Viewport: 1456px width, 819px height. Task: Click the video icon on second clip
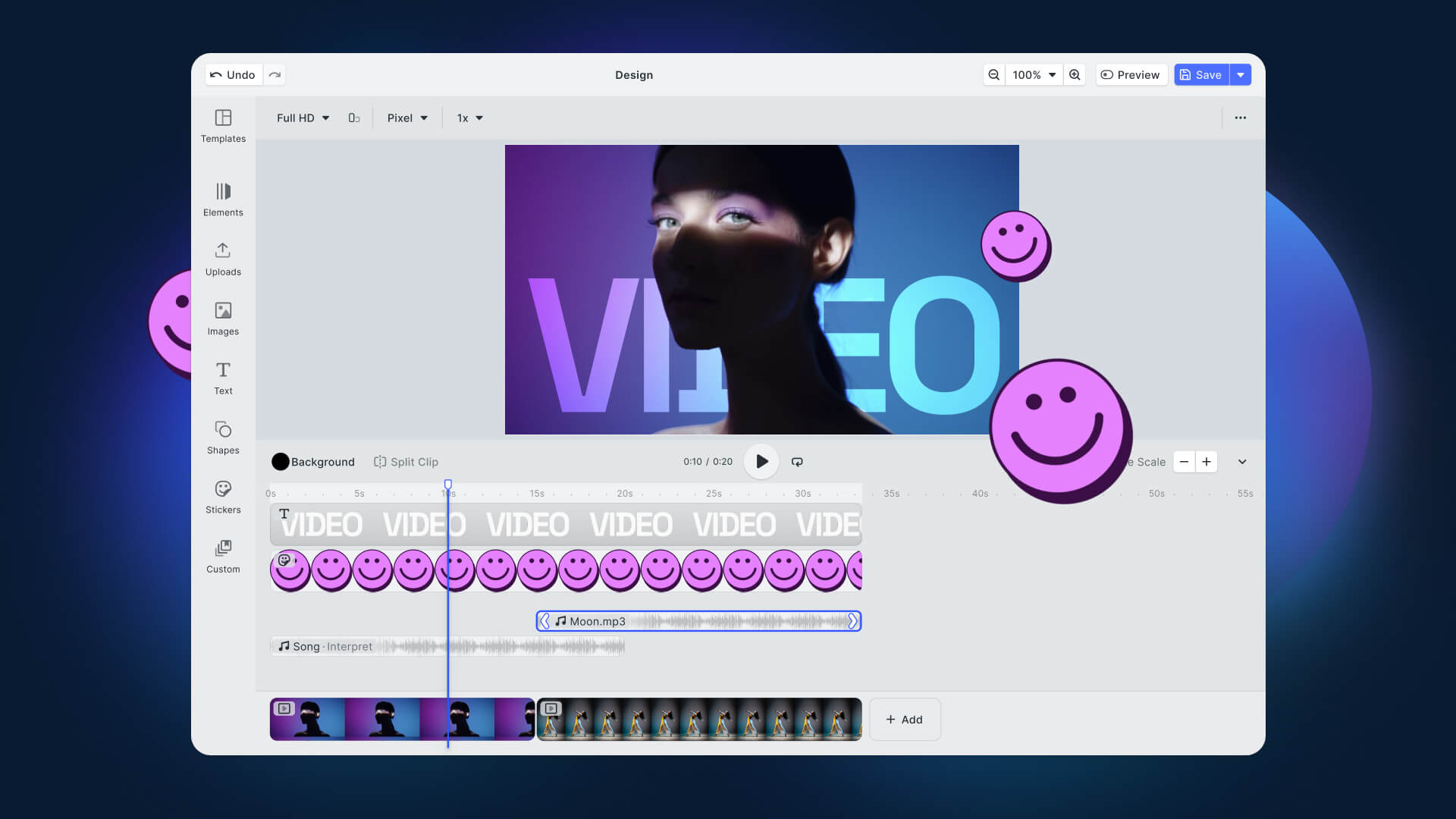551,708
